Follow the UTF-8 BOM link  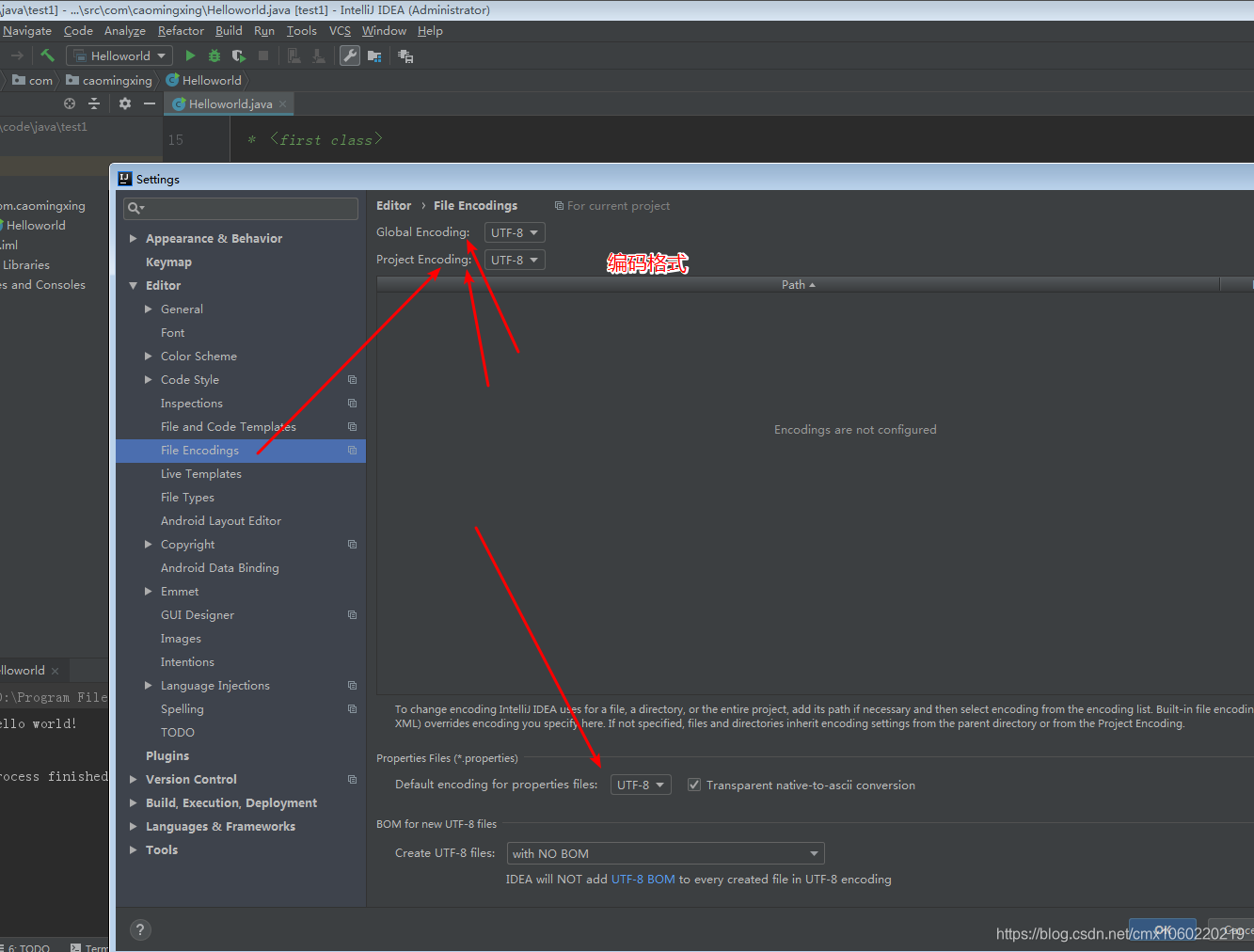(x=643, y=880)
